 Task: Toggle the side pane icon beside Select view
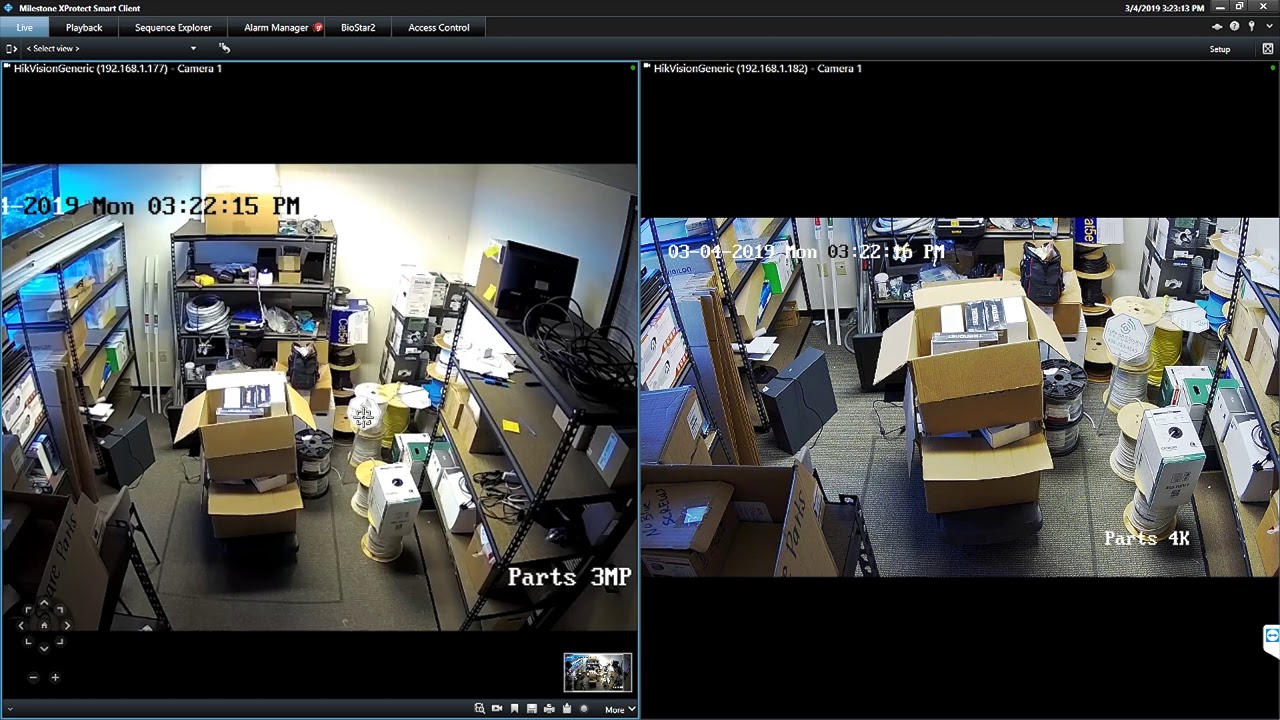[11, 48]
